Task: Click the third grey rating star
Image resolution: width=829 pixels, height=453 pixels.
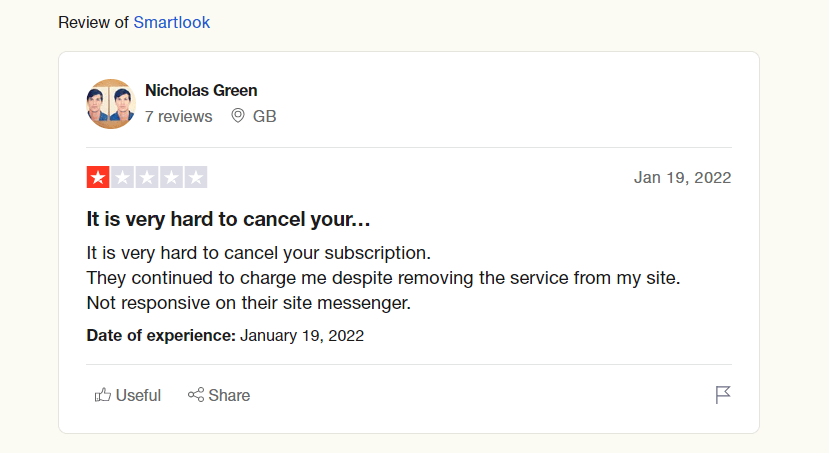Action: [147, 178]
